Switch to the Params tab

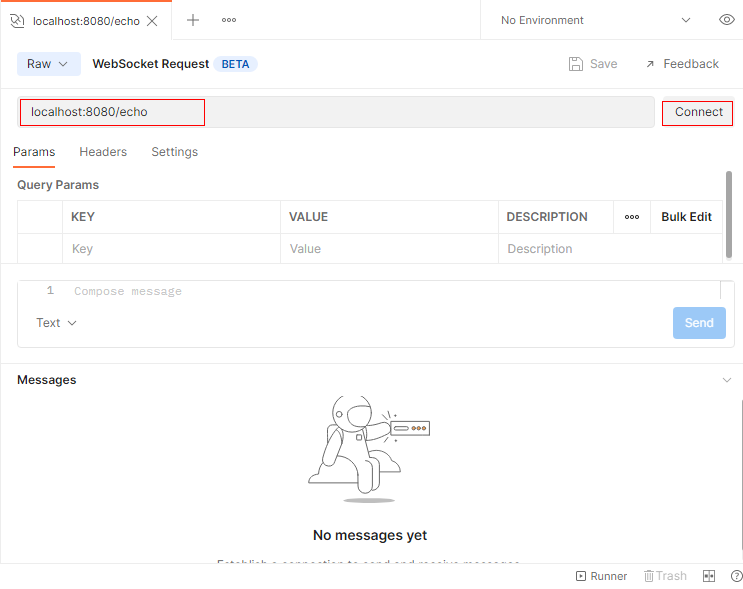pos(34,152)
